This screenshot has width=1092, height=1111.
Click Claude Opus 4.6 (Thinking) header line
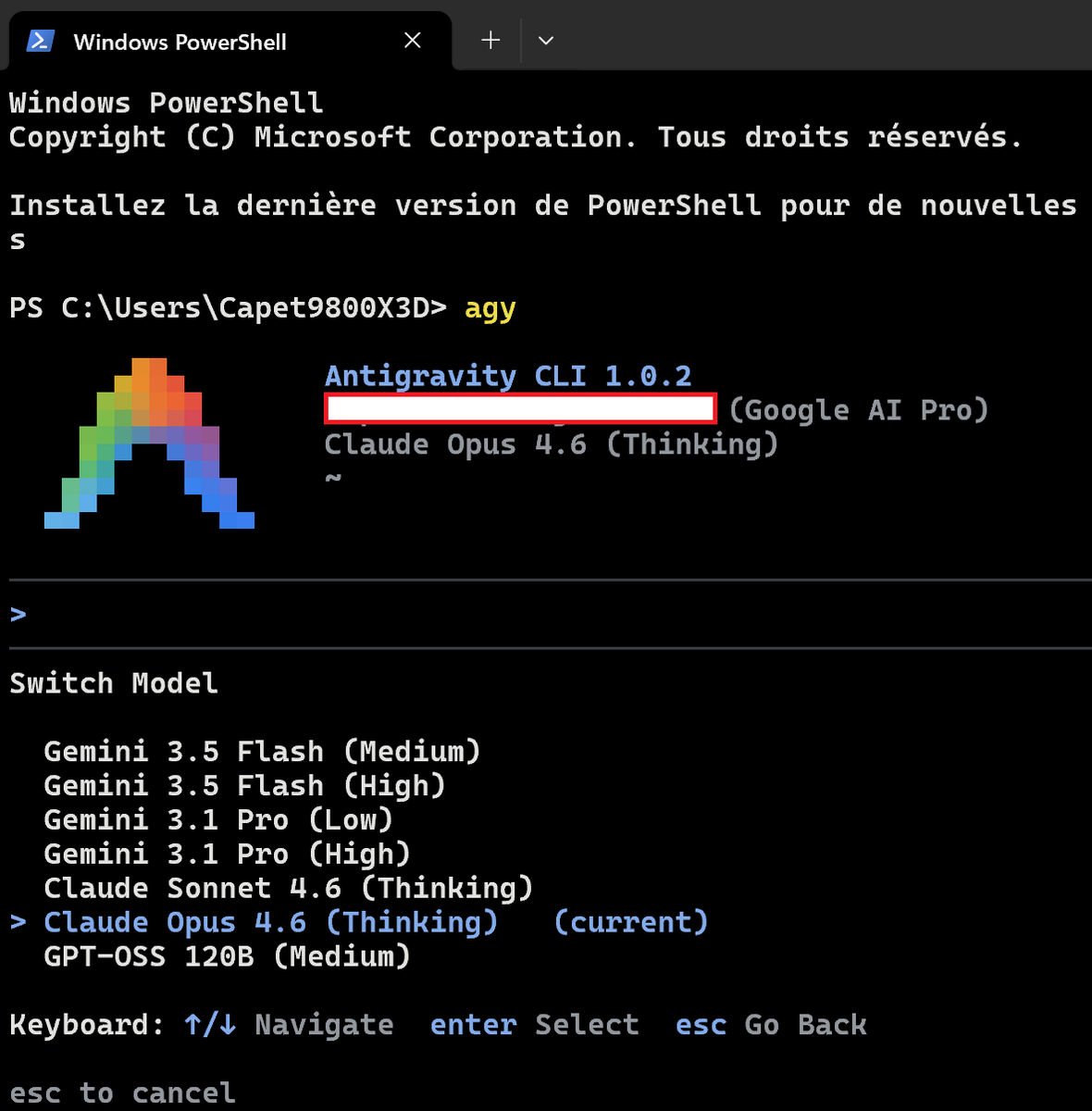tap(552, 444)
